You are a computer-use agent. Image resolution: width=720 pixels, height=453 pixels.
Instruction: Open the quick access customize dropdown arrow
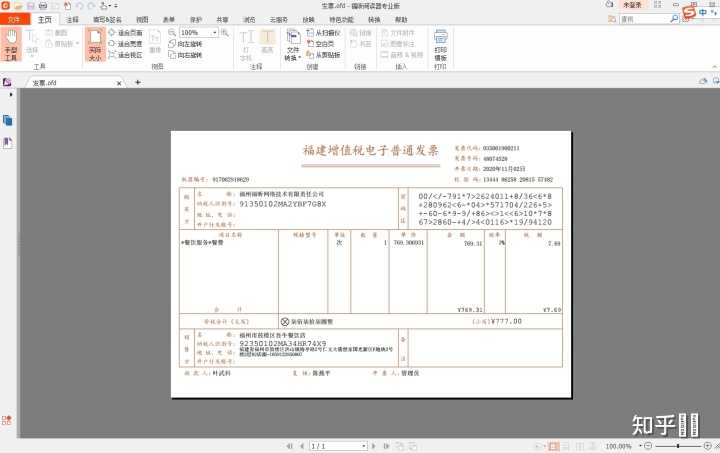click(116, 6)
